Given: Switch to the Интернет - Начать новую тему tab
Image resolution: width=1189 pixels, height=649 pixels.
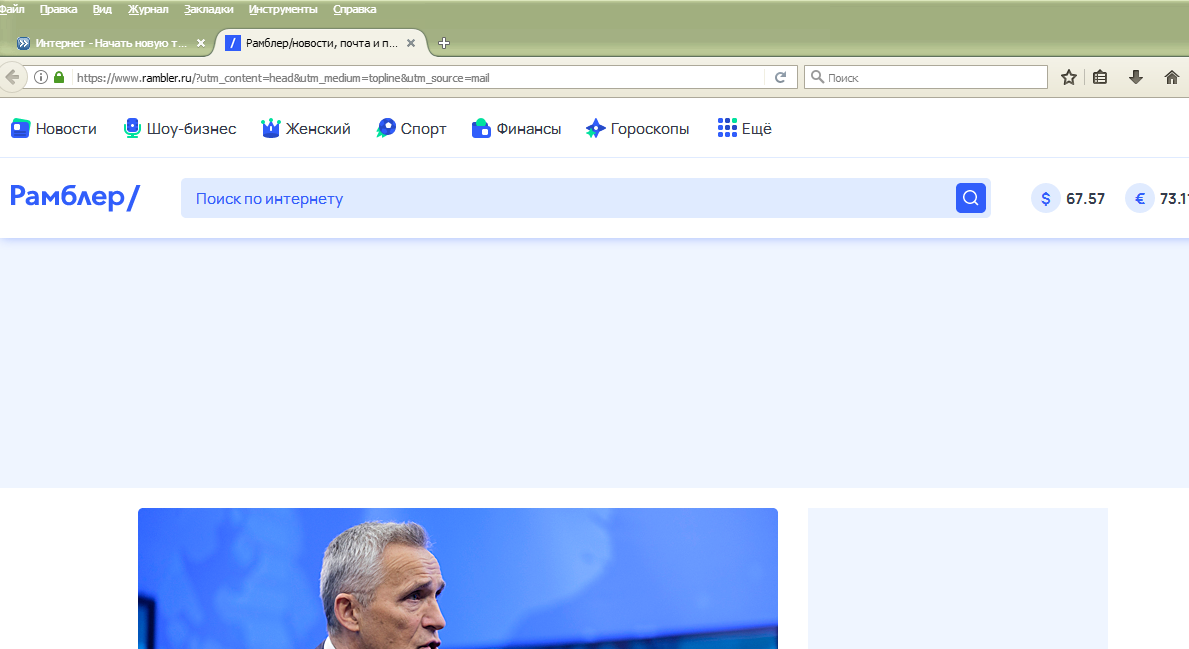Looking at the screenshot, I should tap(111, 43).
